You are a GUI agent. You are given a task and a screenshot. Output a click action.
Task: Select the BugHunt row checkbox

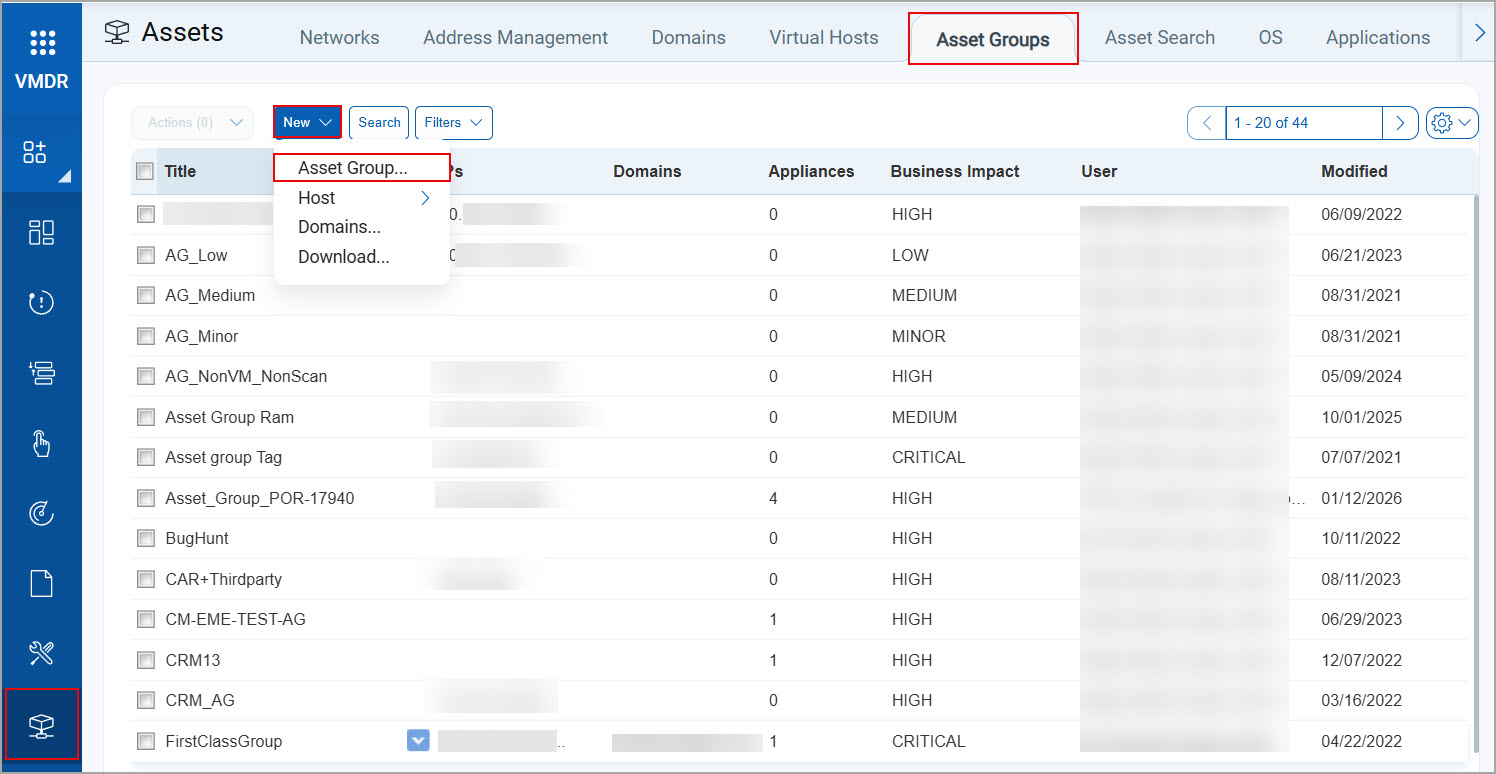tap(146, 538)
